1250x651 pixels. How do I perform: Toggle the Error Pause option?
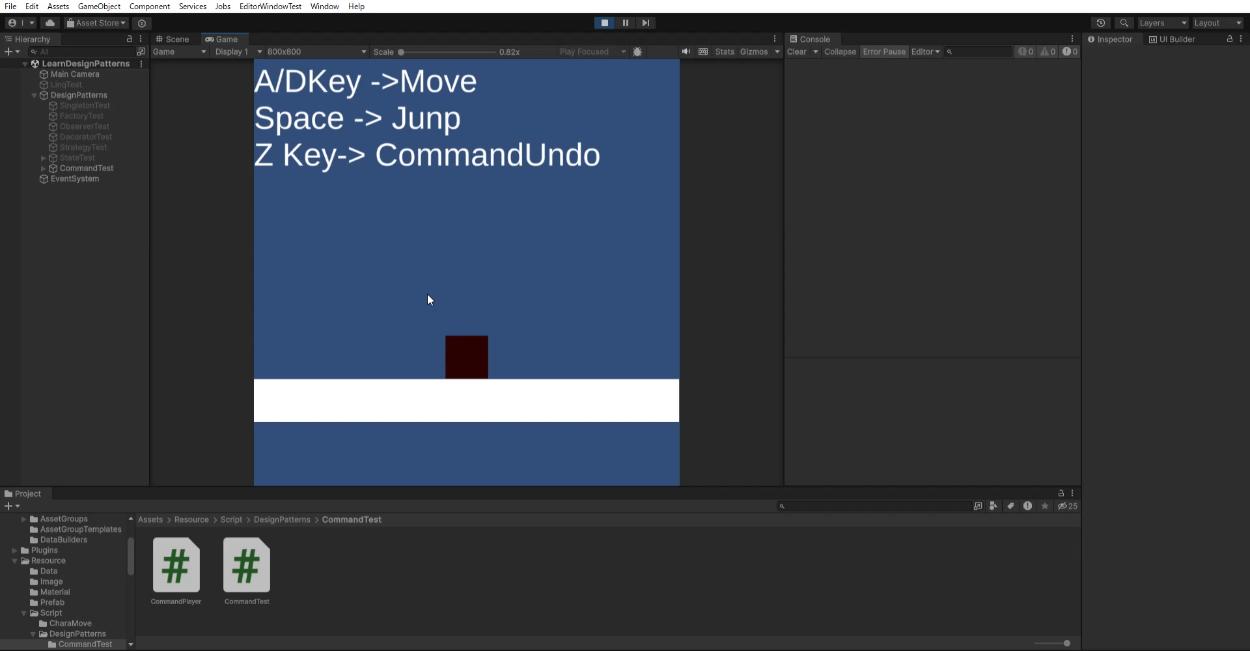[884, 52]
